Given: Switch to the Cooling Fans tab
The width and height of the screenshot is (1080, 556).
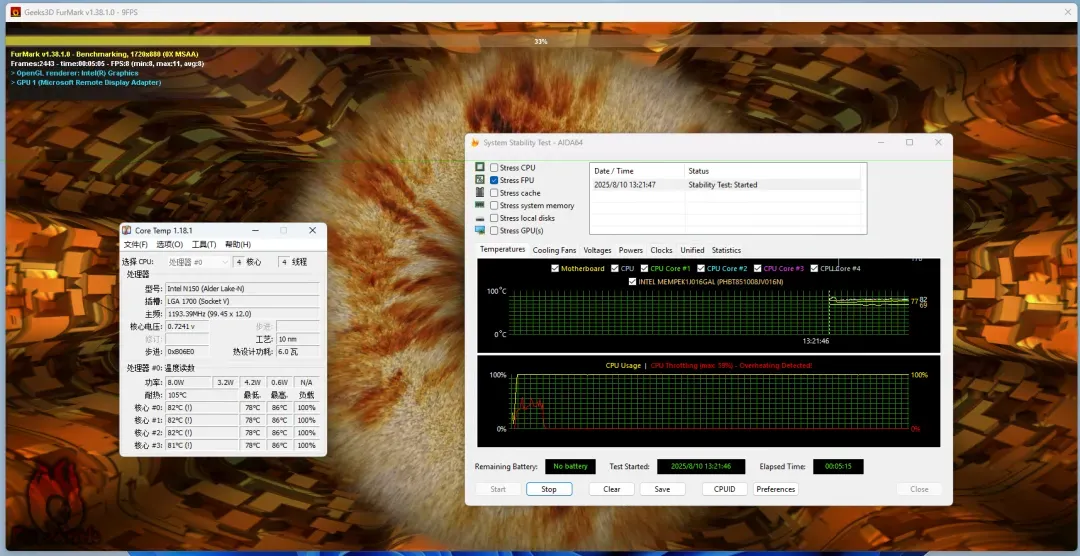Looking at the screenshot, I should pos(554,250).
